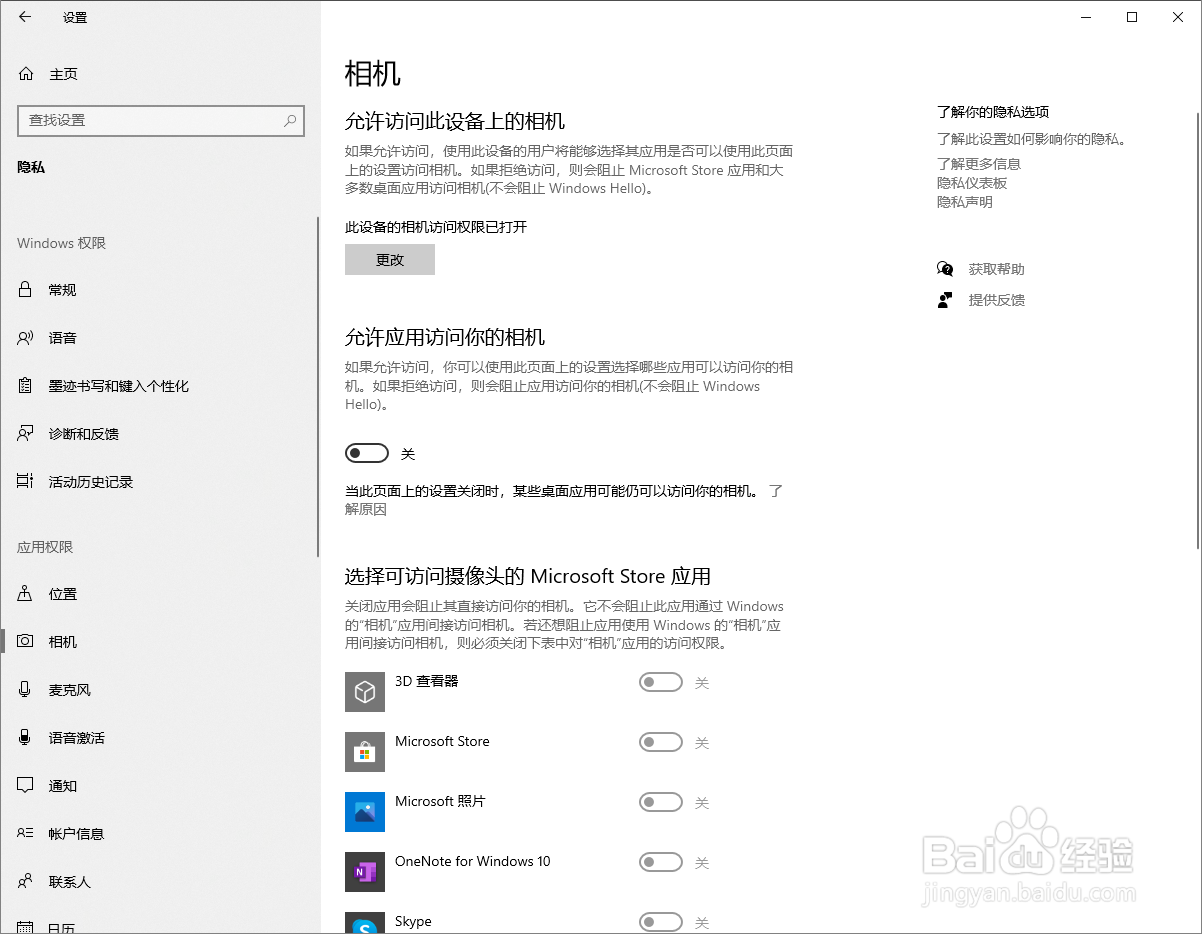The image size is (1202, 934).
Task: Open the 位置 (Location) privacy settings
Action: click(62, 593)
